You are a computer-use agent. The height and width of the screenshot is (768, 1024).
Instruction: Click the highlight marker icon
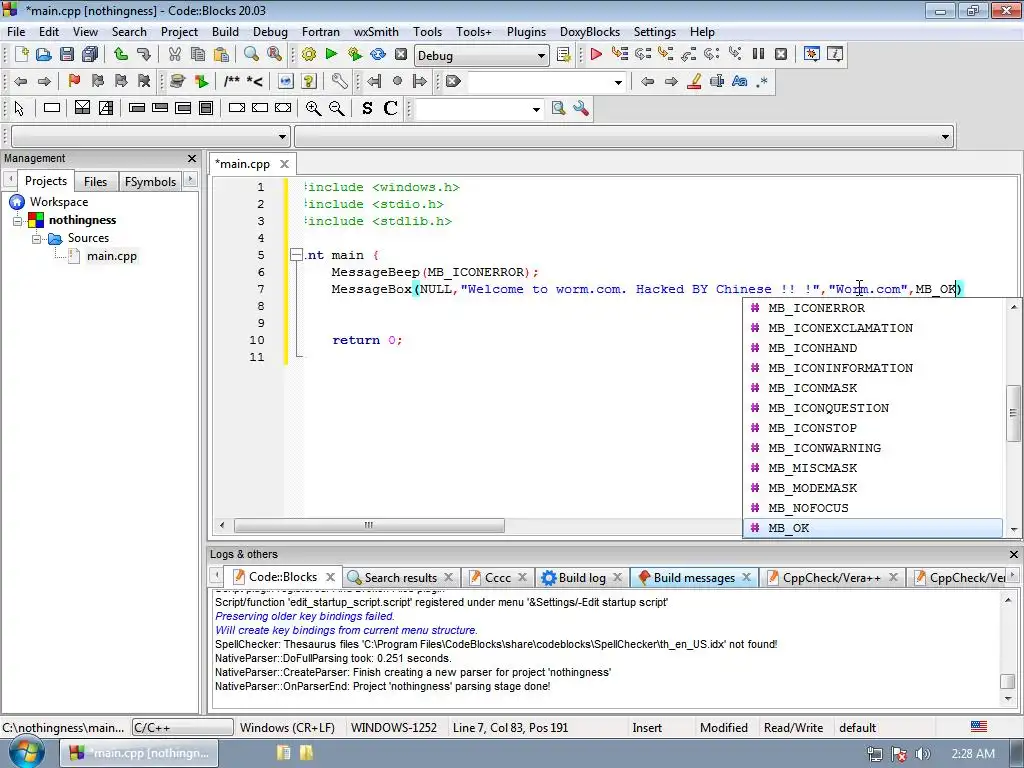(694, 81)
